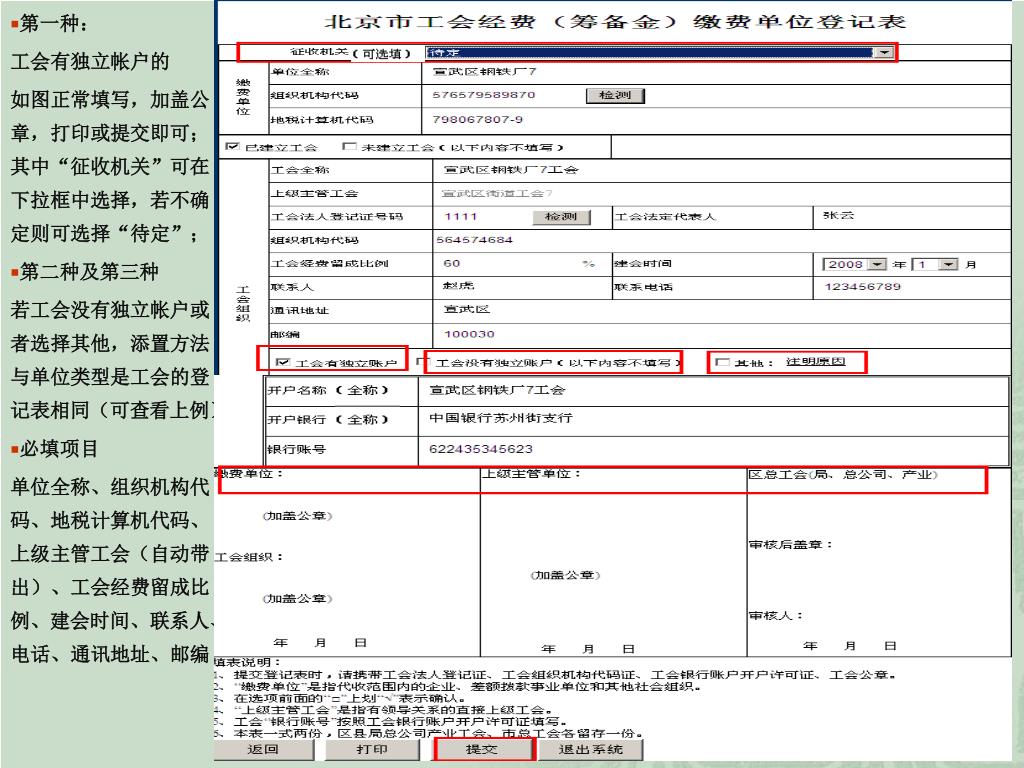Check the 其他 checkbox
Viewport: 1024px width, 768px height.
click(x=722, y=362)
